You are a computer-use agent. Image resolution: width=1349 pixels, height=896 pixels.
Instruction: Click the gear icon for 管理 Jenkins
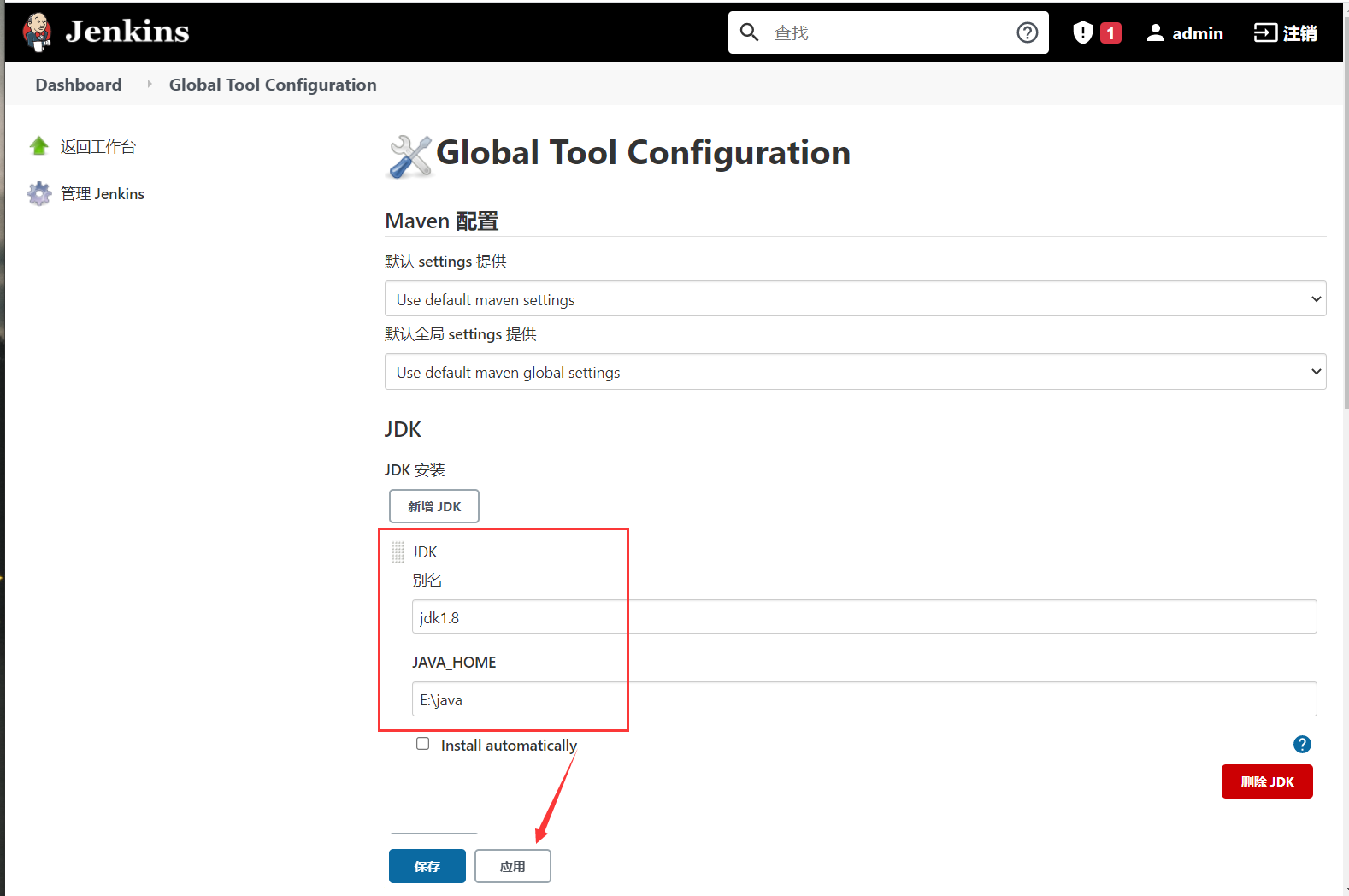click(x=38, y=193)
